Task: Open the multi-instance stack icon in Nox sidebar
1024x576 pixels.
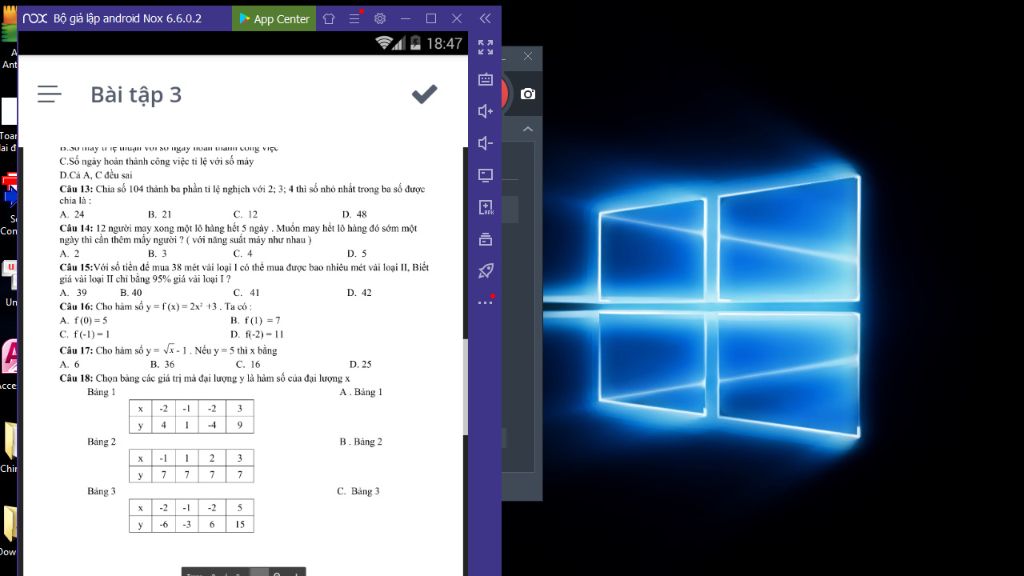Action: click(x=485, y=239)
